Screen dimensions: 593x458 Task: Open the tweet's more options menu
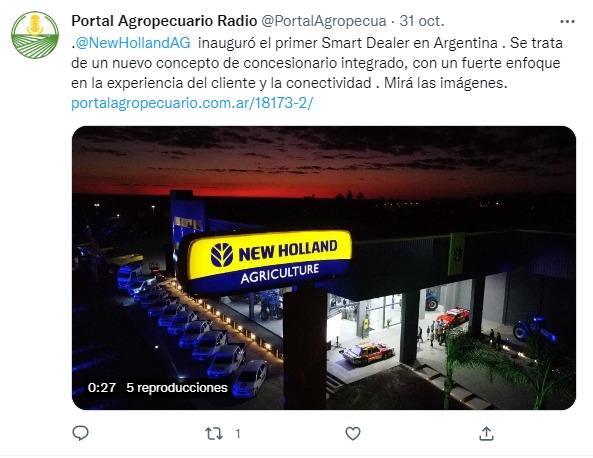(x=567, y=22)
